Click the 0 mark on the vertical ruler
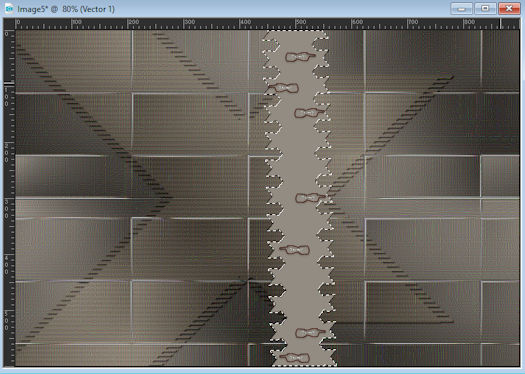The image size is (525, 374). tap(6, 34)
